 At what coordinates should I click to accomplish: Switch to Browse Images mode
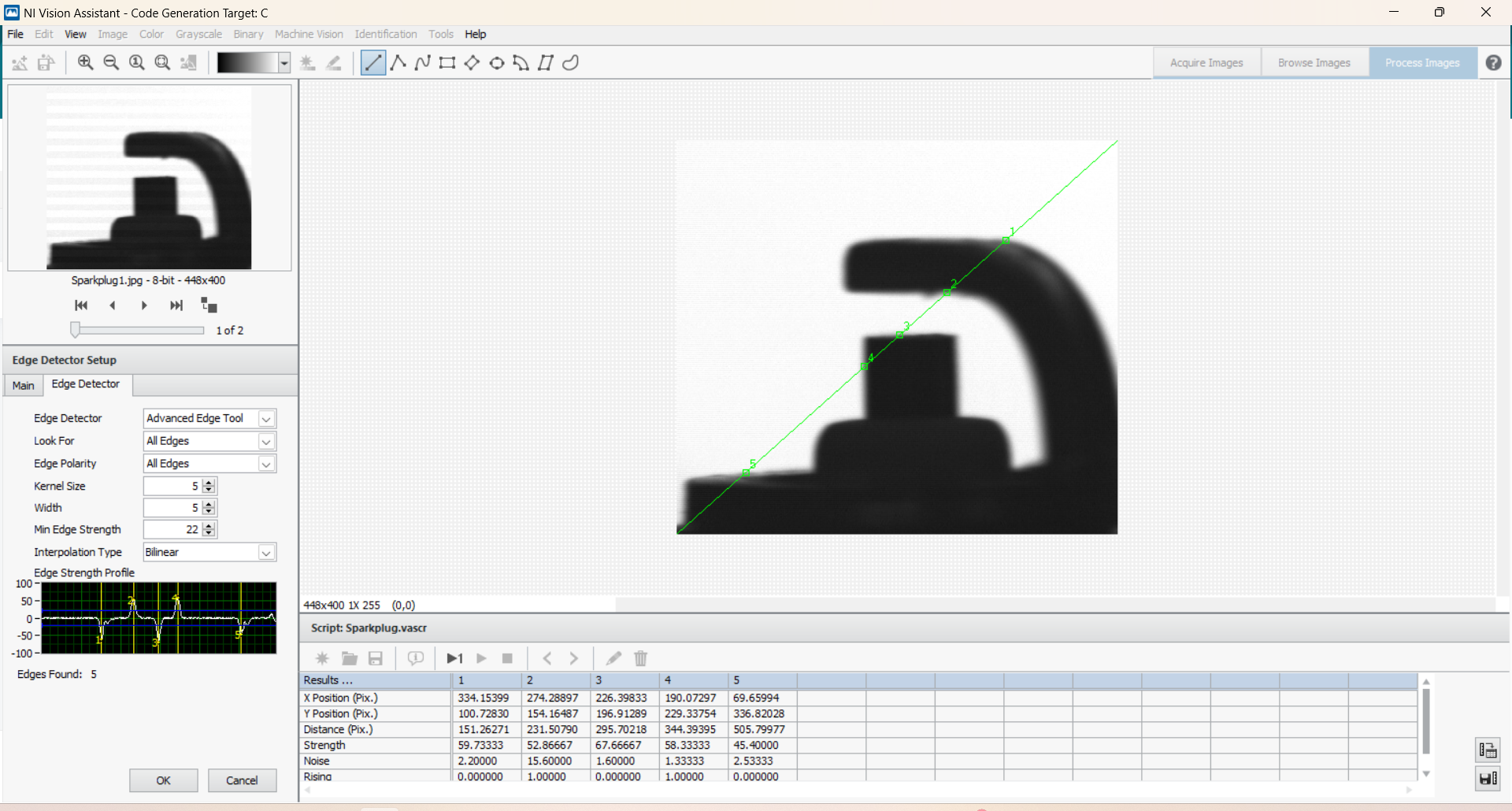(1314, 62)
